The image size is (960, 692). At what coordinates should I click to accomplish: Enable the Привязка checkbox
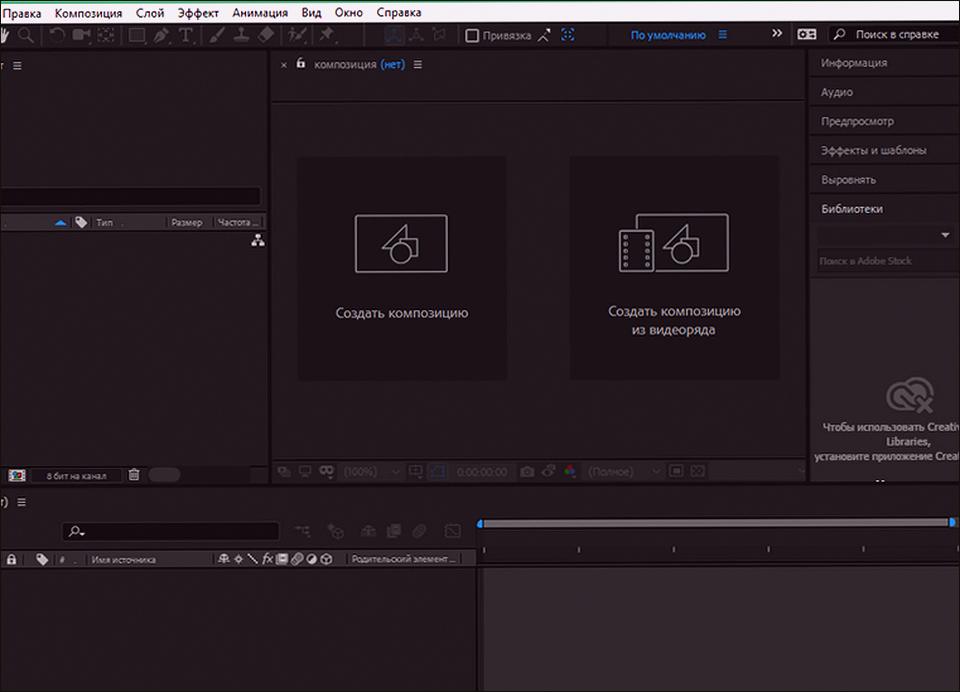(471, 36)
